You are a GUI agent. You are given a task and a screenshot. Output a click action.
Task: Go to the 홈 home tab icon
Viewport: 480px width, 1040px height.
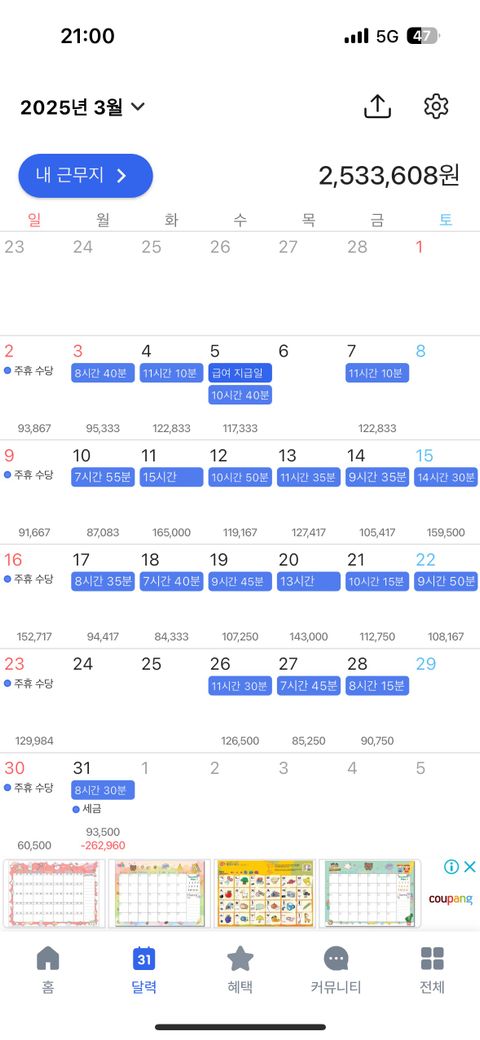click(x=48, y=958)
